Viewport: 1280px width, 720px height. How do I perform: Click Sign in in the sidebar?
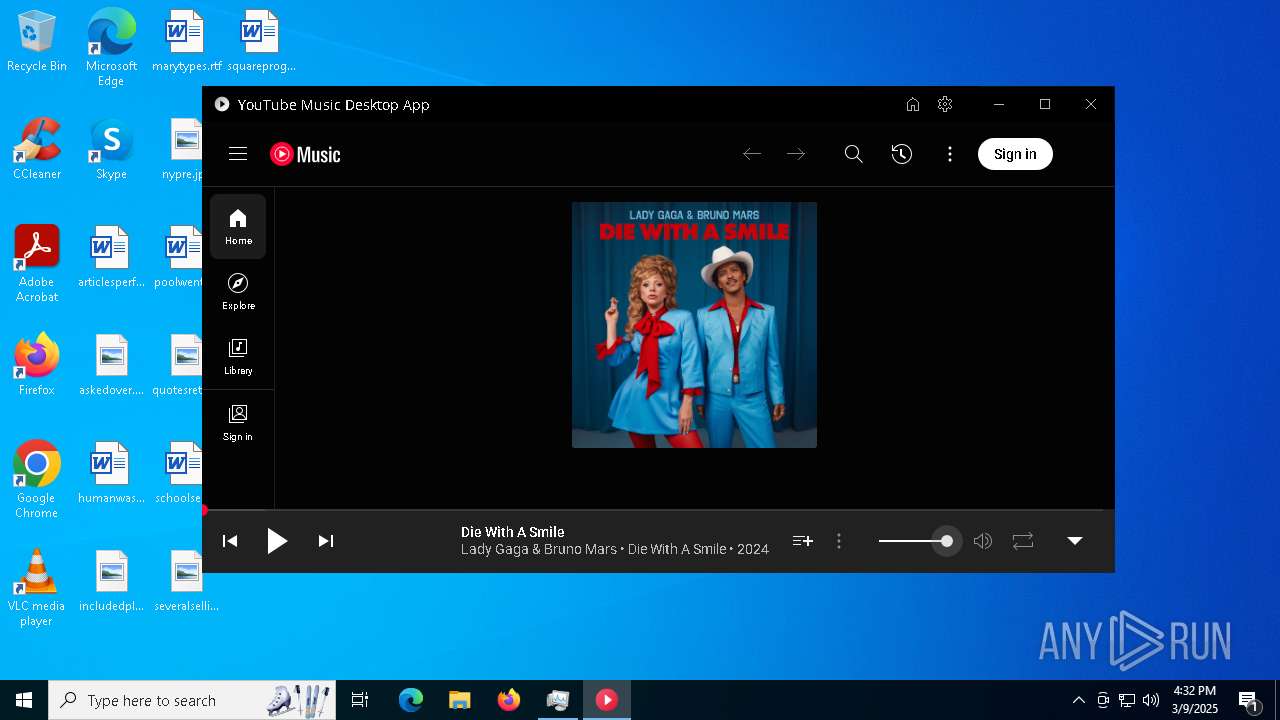pyautogui.click(x=238, y=423)
